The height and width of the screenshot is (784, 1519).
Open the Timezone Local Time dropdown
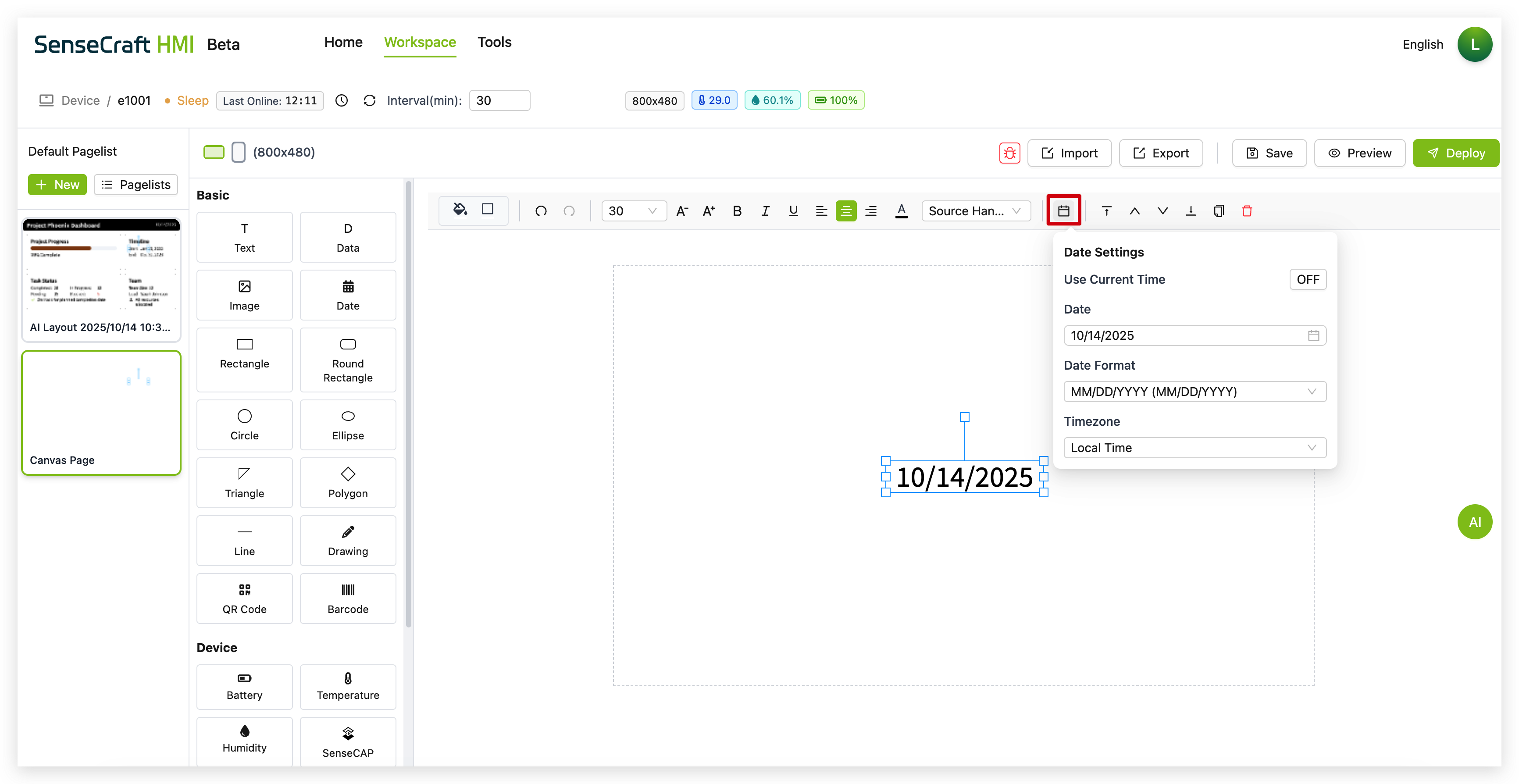(1194, 447)
